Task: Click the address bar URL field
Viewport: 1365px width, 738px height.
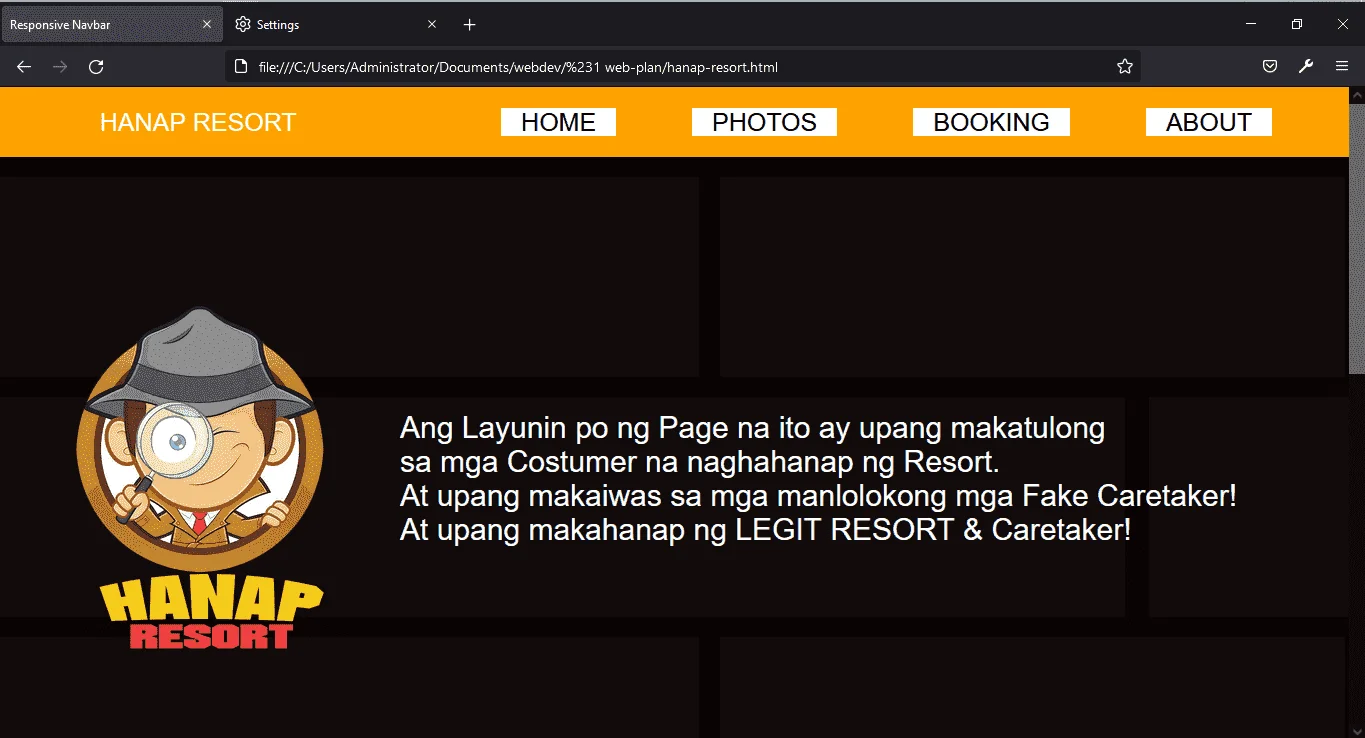Action: click(x=682, y=67)
